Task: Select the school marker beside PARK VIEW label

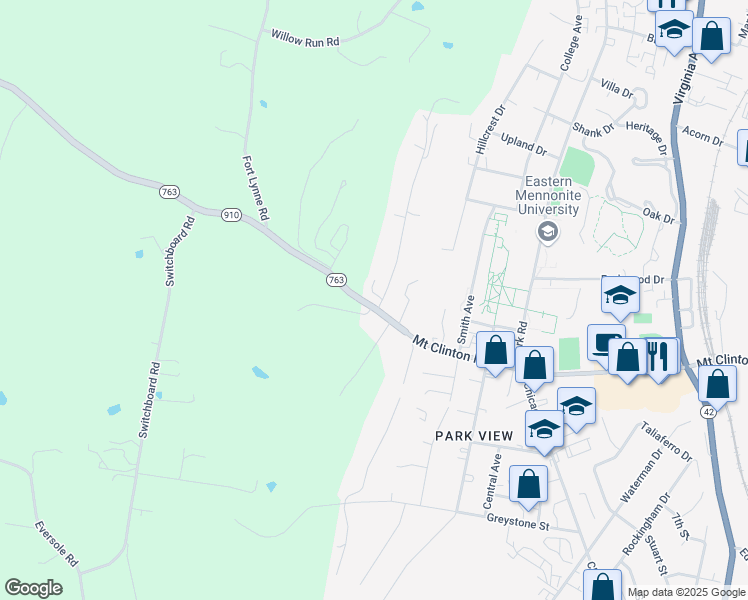Action: pyautogui.click(x=544, y=432)
